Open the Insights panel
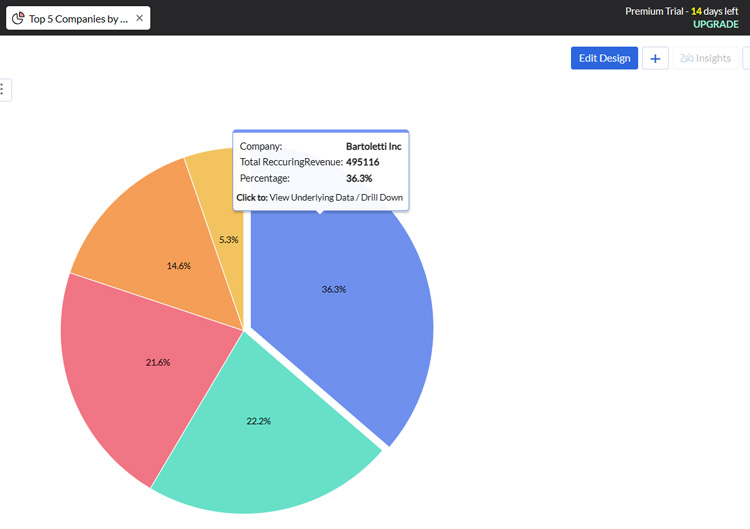Viewport: 750px width, 529px height. 706,58
